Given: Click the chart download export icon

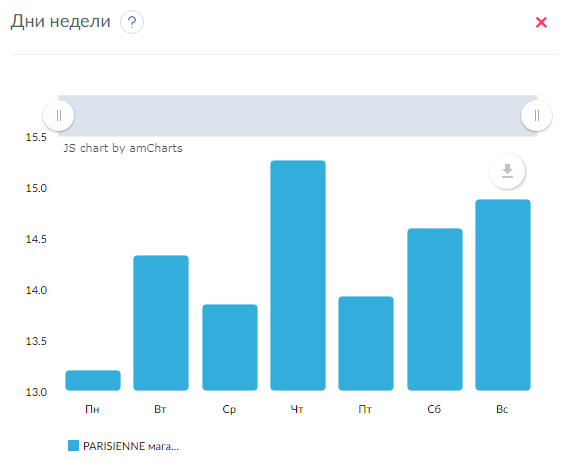Looking at the screenshot, I should point(507,171).
